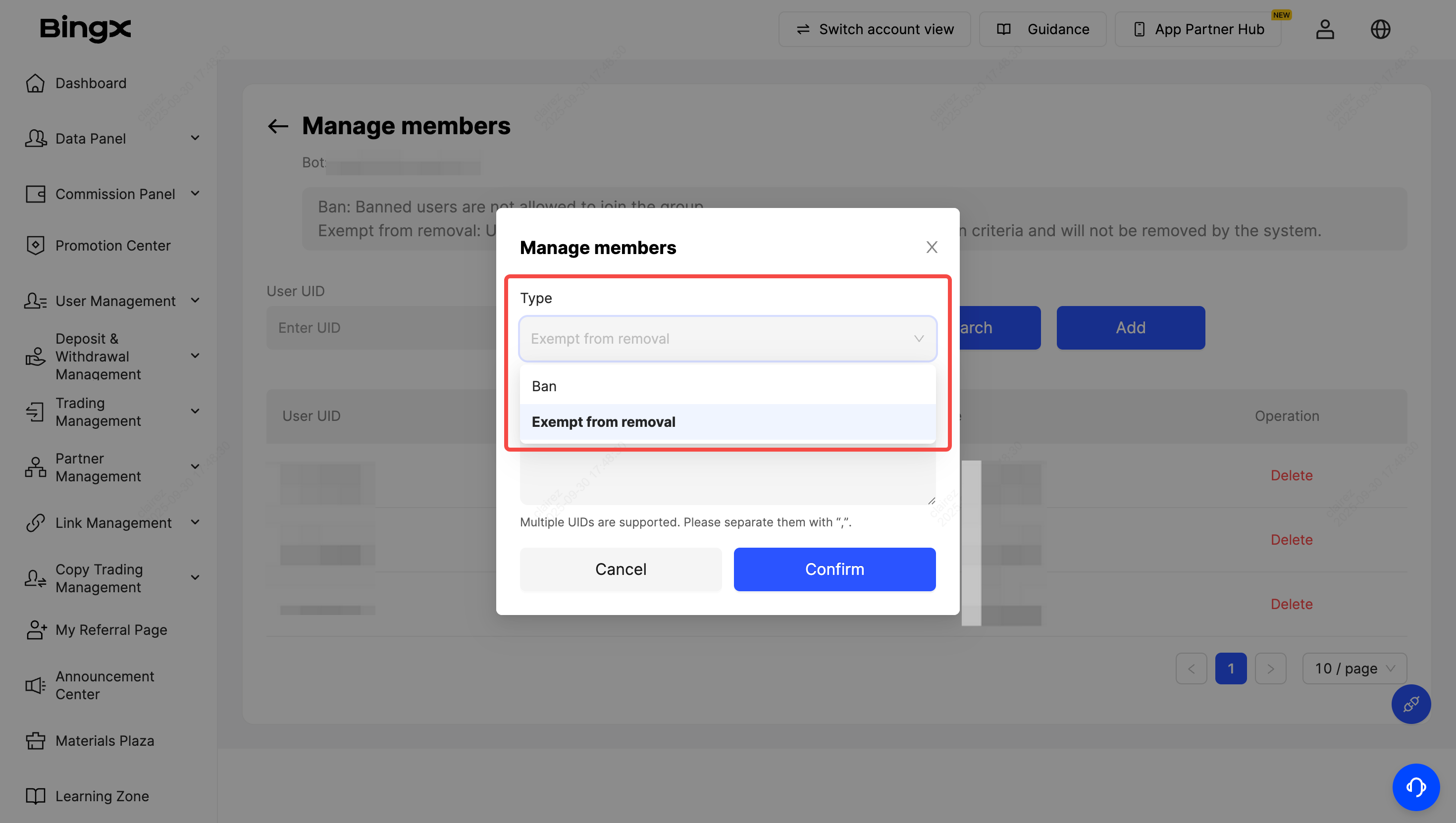Image resolution: width=1456 pixels, height=823 pixels.
Task: Go to the next page arrow
Action: coord(1270,669)
